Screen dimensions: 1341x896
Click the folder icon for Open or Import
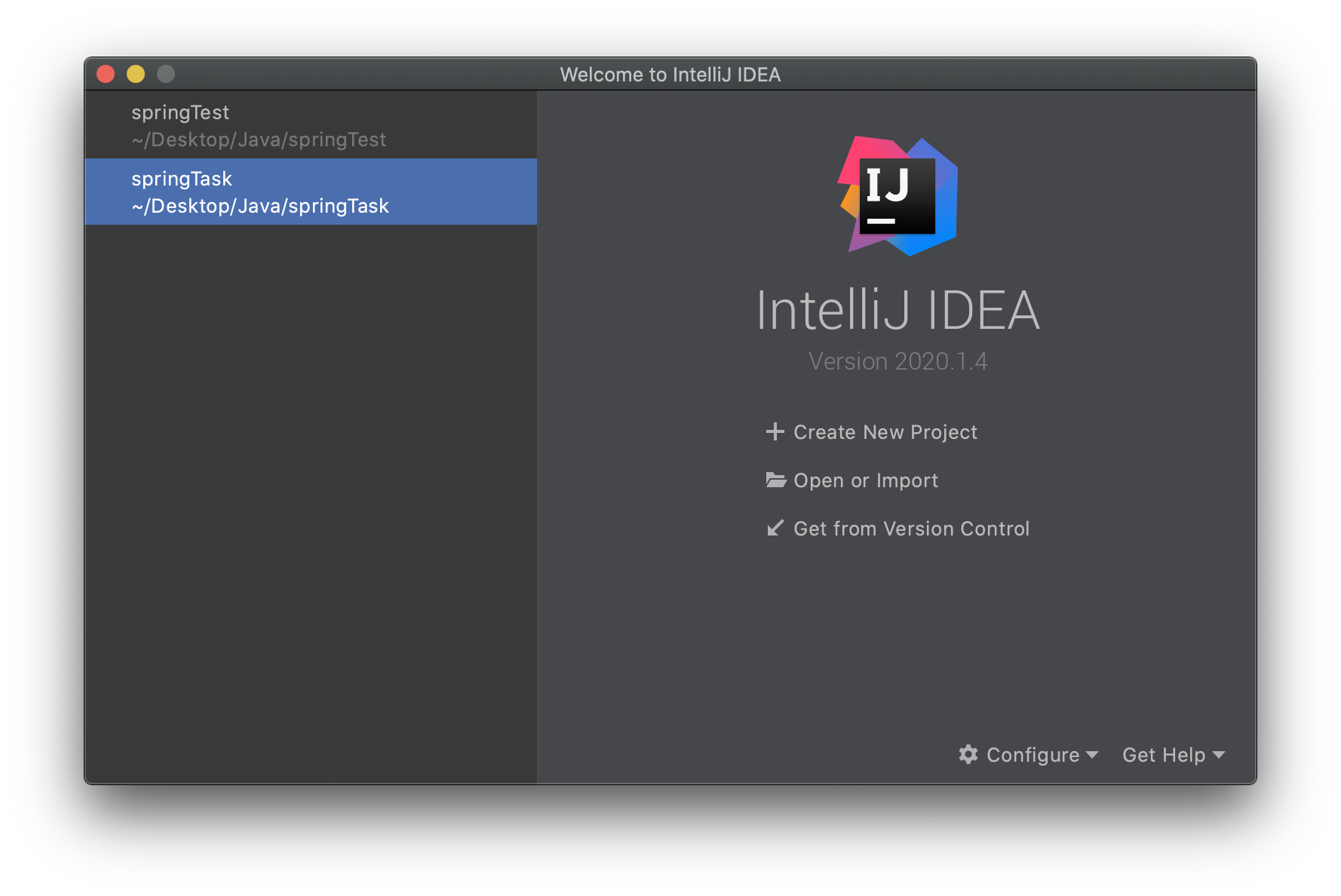[776, 480]
